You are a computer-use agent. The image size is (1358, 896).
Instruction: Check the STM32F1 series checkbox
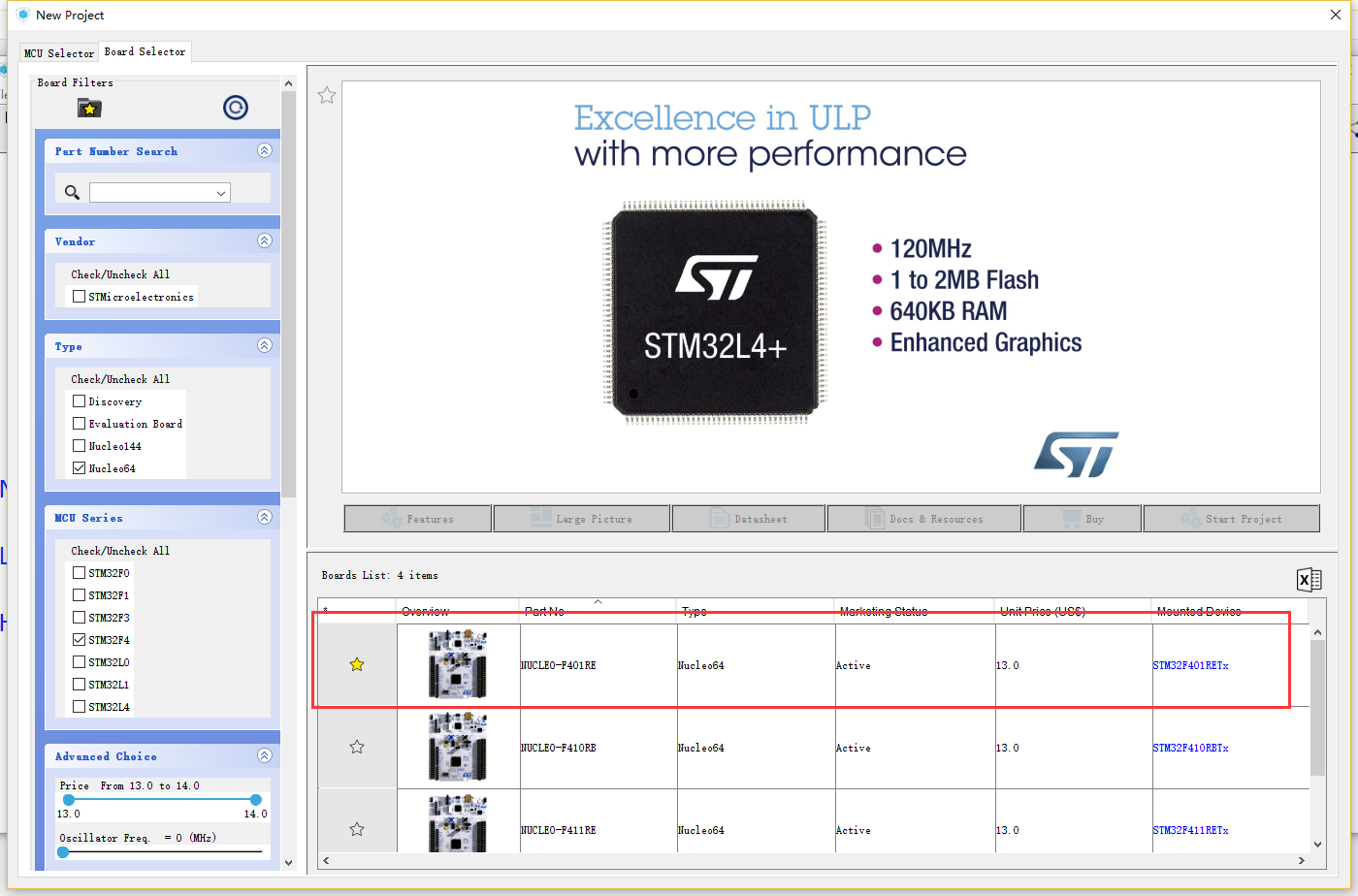(x=79, y=594)
